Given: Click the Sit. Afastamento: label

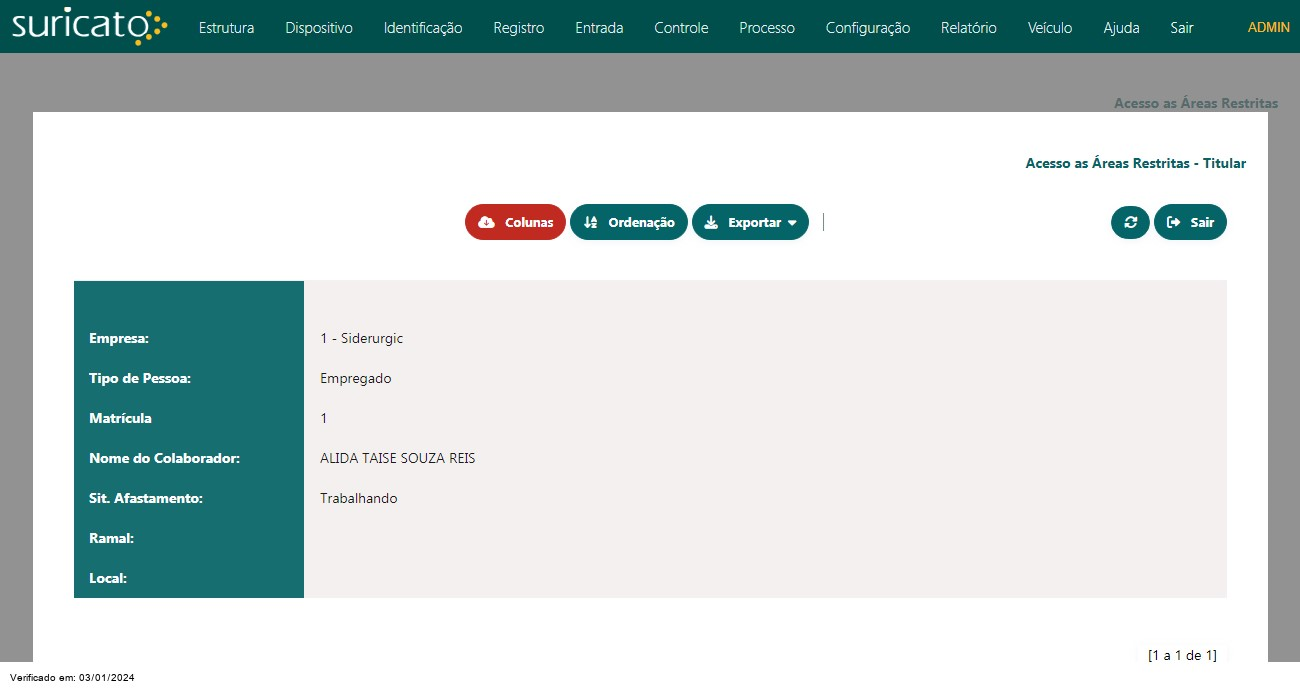Looking at the screenshot, I should point(146,498).
